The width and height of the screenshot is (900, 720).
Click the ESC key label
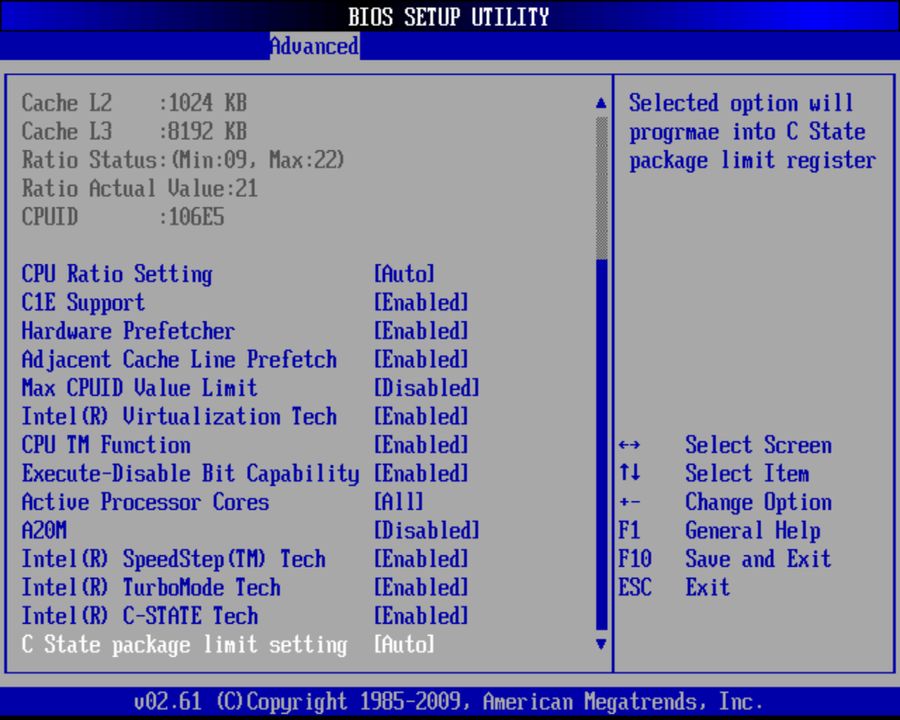pos(635,587)
